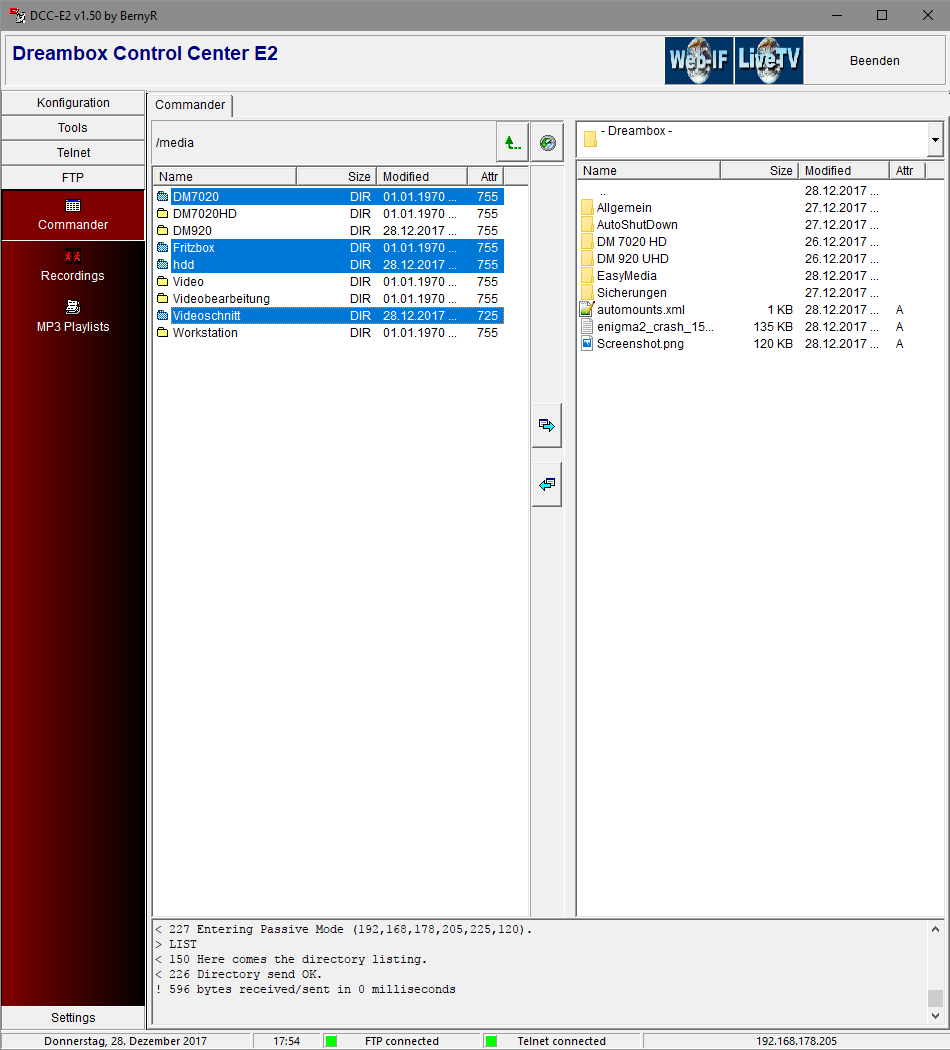950x1050 pixels.
Task: Open the Recordings section icon
Action: point(73,257)
